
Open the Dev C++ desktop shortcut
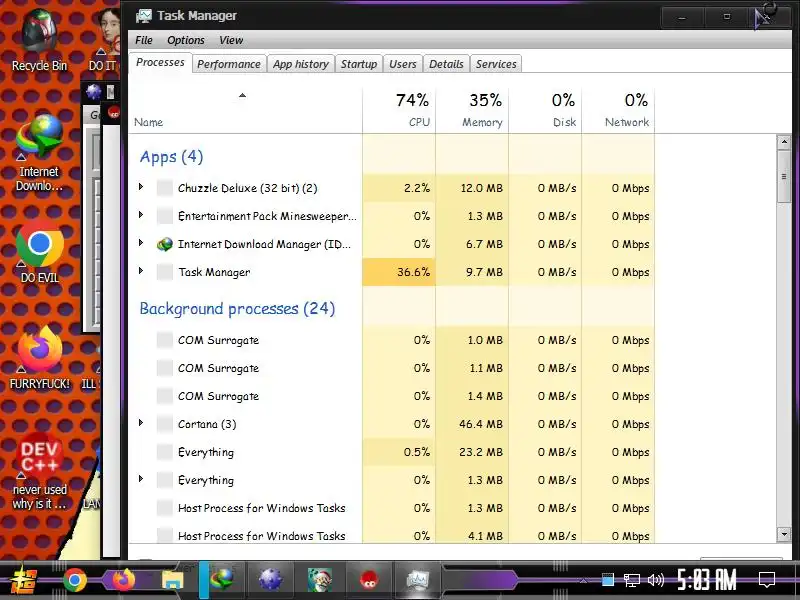click(x=39, y=469)
